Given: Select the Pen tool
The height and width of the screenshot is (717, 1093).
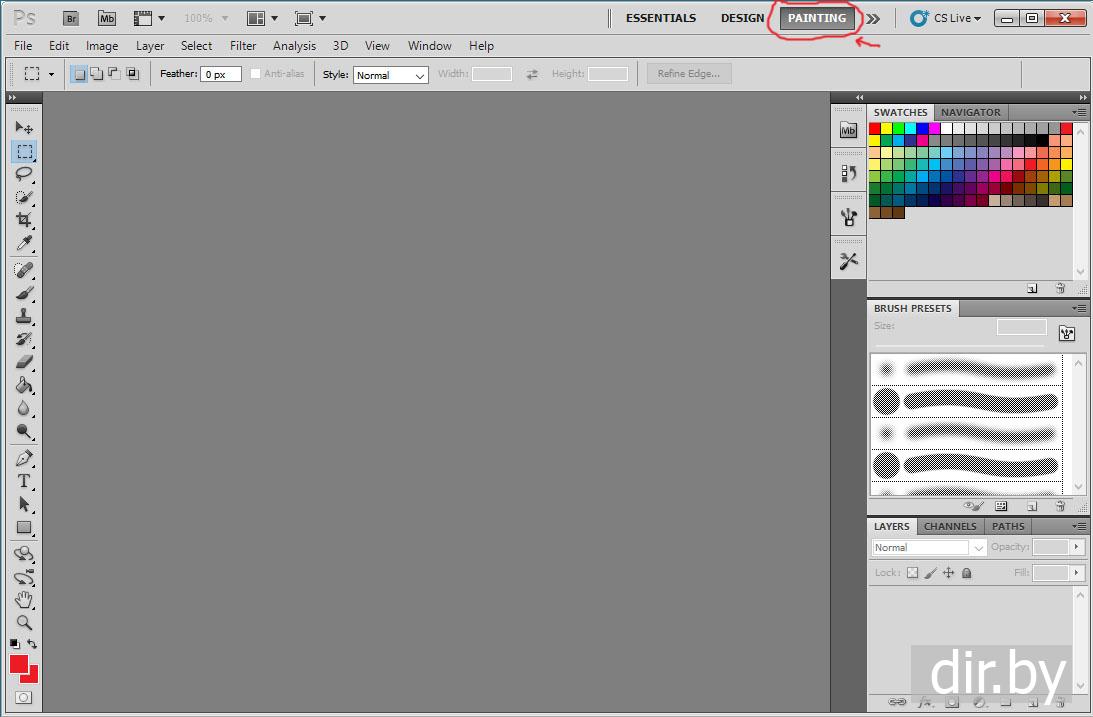Looking at the screenshot, I should click(x=24, y=458).
